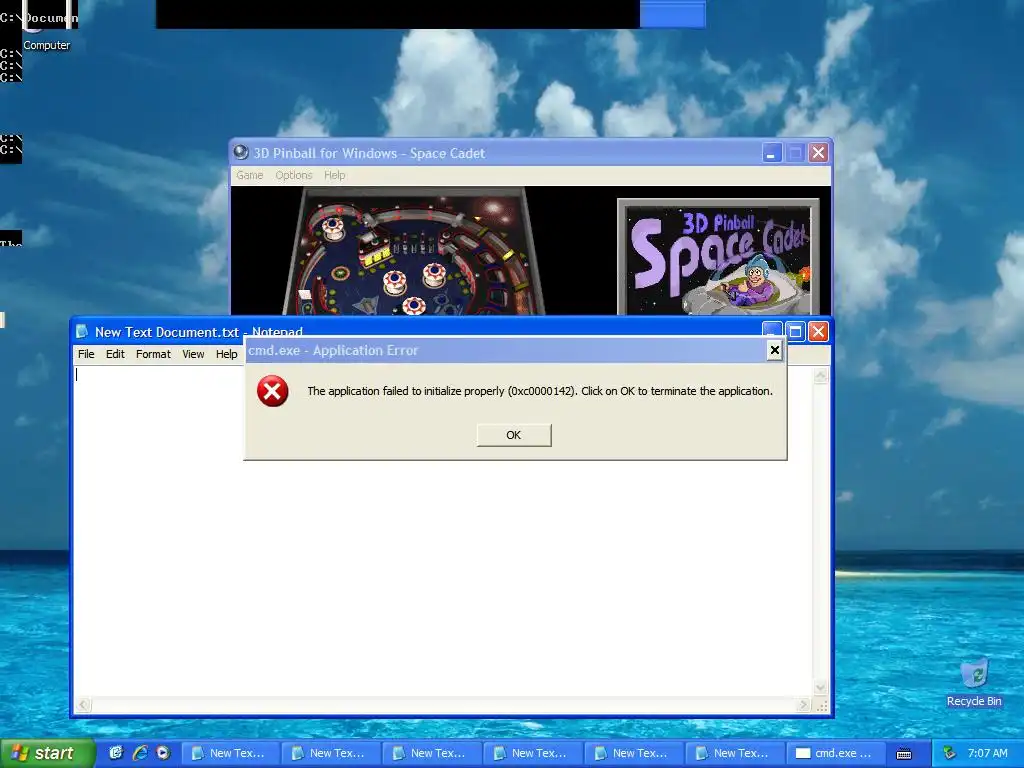This screenshot has width=1024, height=768.
Task: Click the 7:07 AM taskbar clock
Action: (x=987, y=753)
